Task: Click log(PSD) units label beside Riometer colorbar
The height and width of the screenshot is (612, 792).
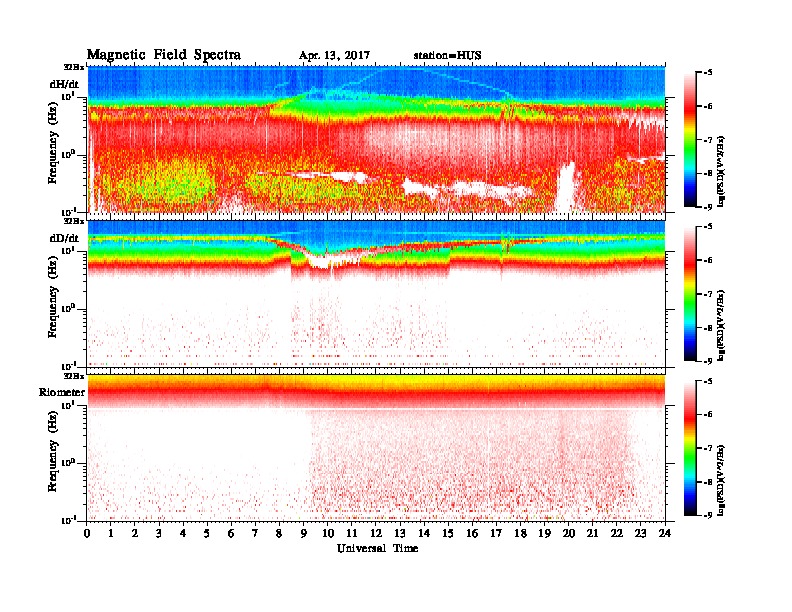Action: (x=722, y=479)
